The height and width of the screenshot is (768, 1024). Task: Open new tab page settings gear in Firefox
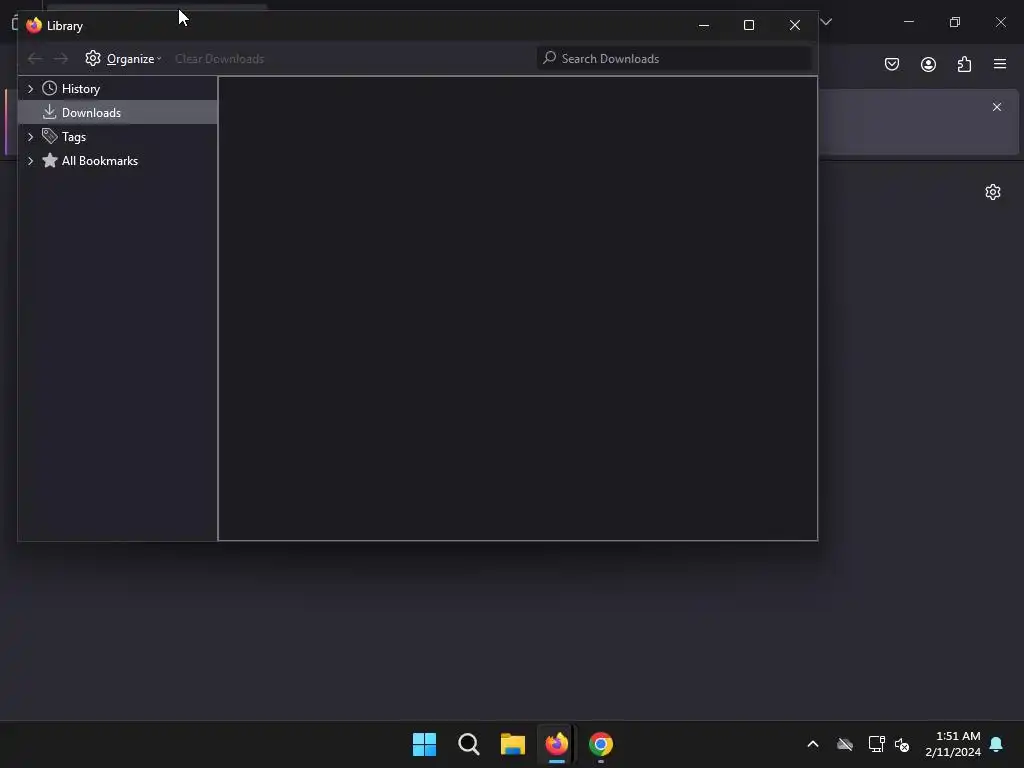[x=993, y=192]
